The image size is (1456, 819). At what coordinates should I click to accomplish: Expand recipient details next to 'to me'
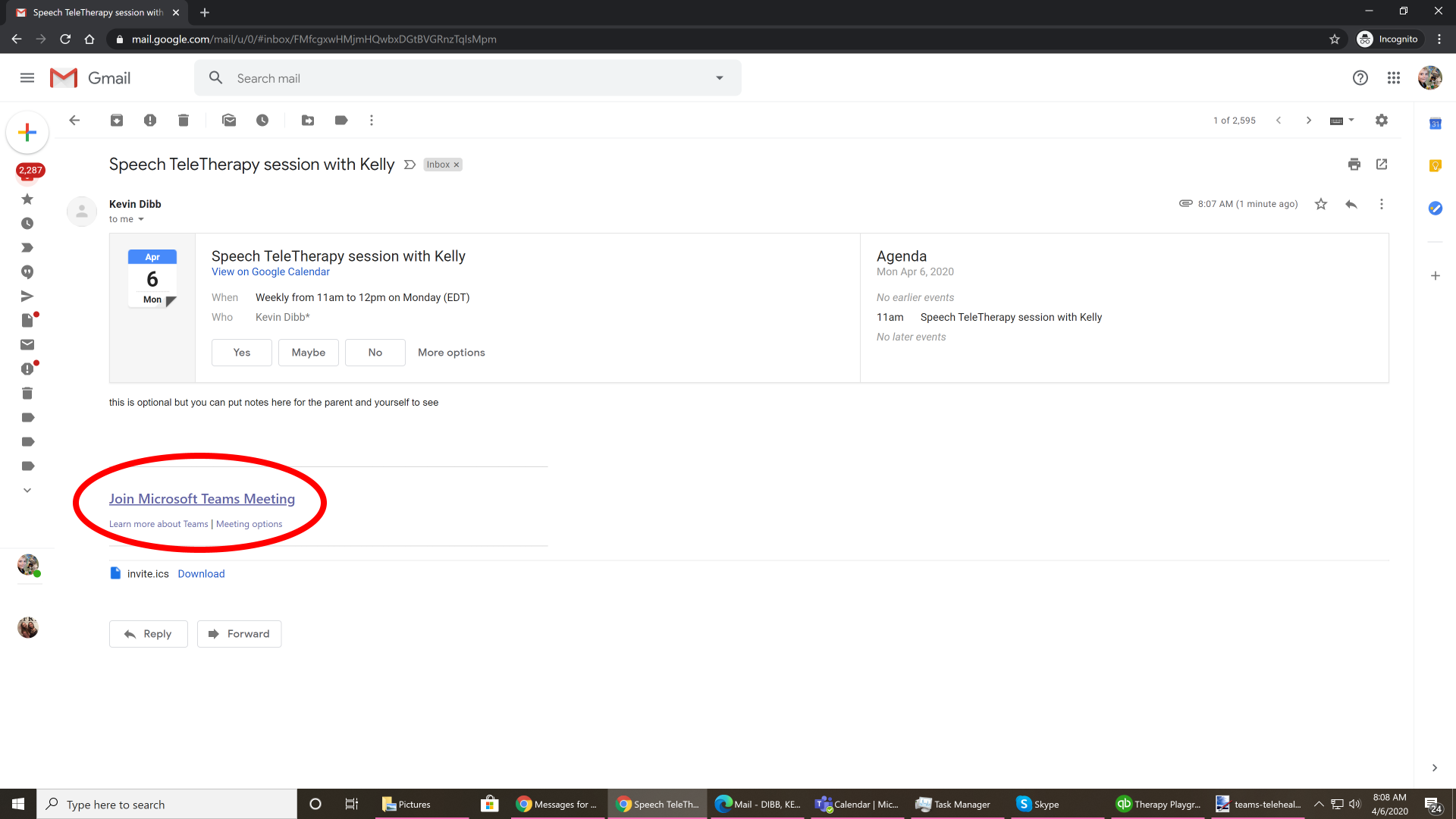141,219
